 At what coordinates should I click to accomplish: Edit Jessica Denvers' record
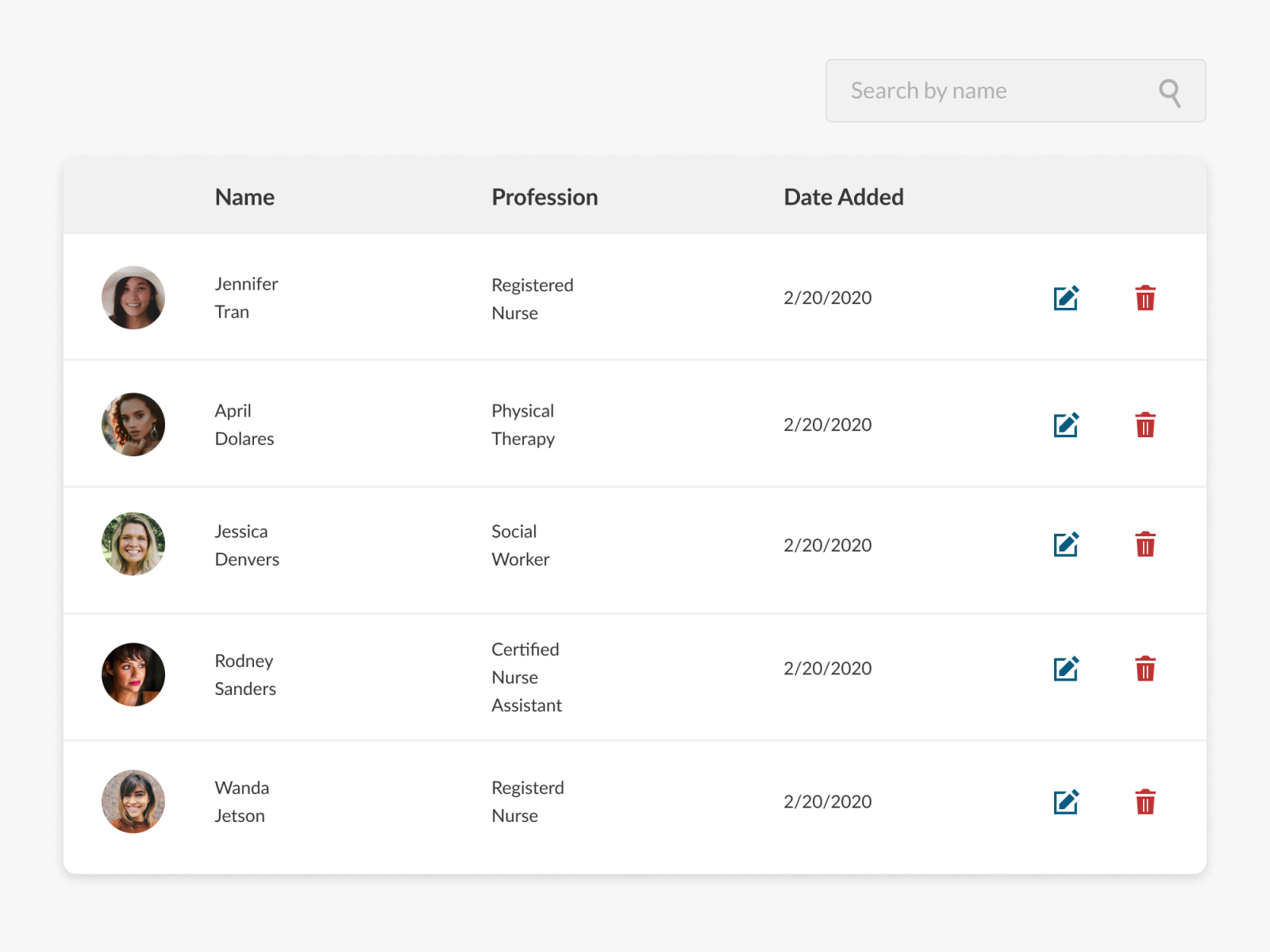tap(1066, 545)
